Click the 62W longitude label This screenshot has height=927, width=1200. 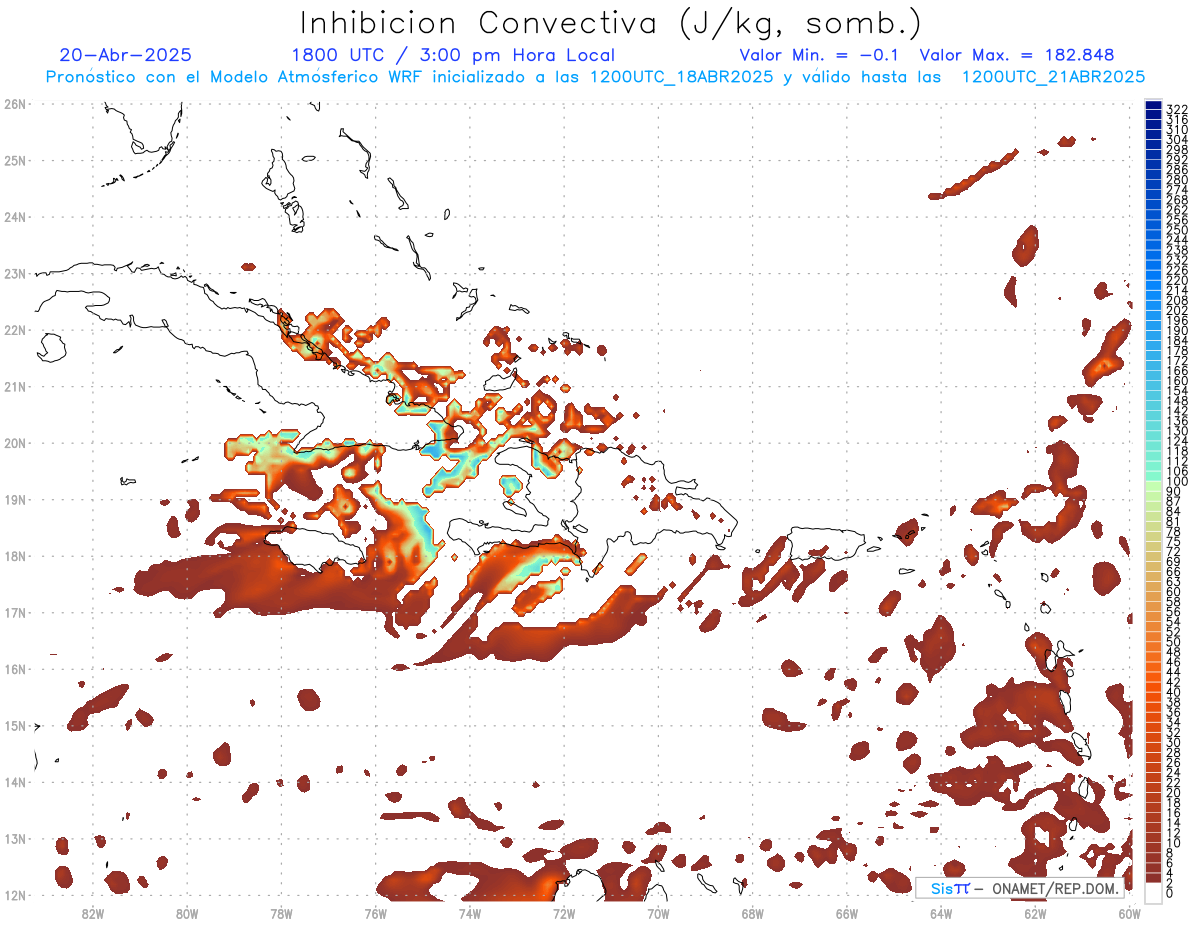1035,913
